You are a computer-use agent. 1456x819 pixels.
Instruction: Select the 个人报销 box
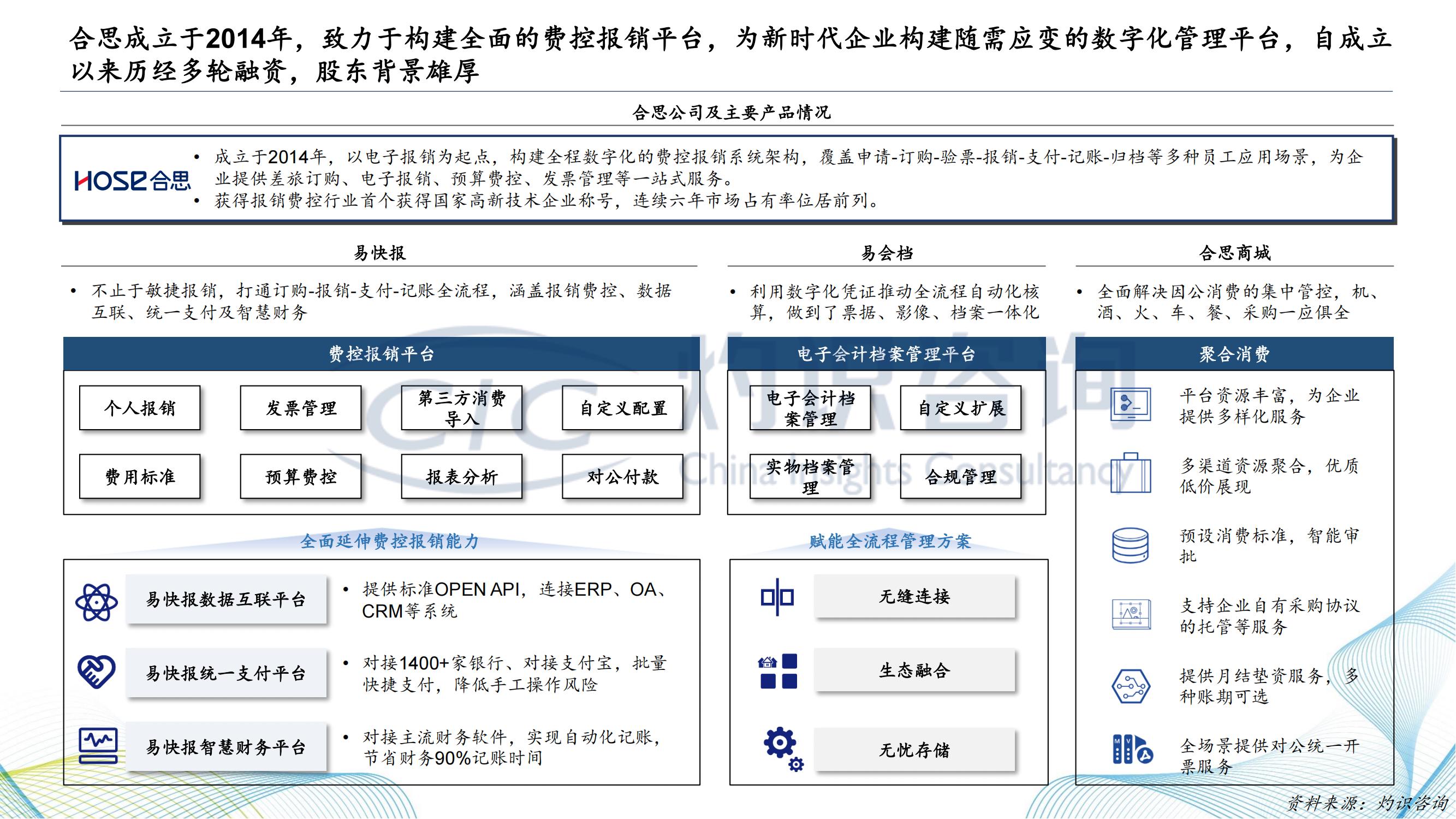[140, 408]
